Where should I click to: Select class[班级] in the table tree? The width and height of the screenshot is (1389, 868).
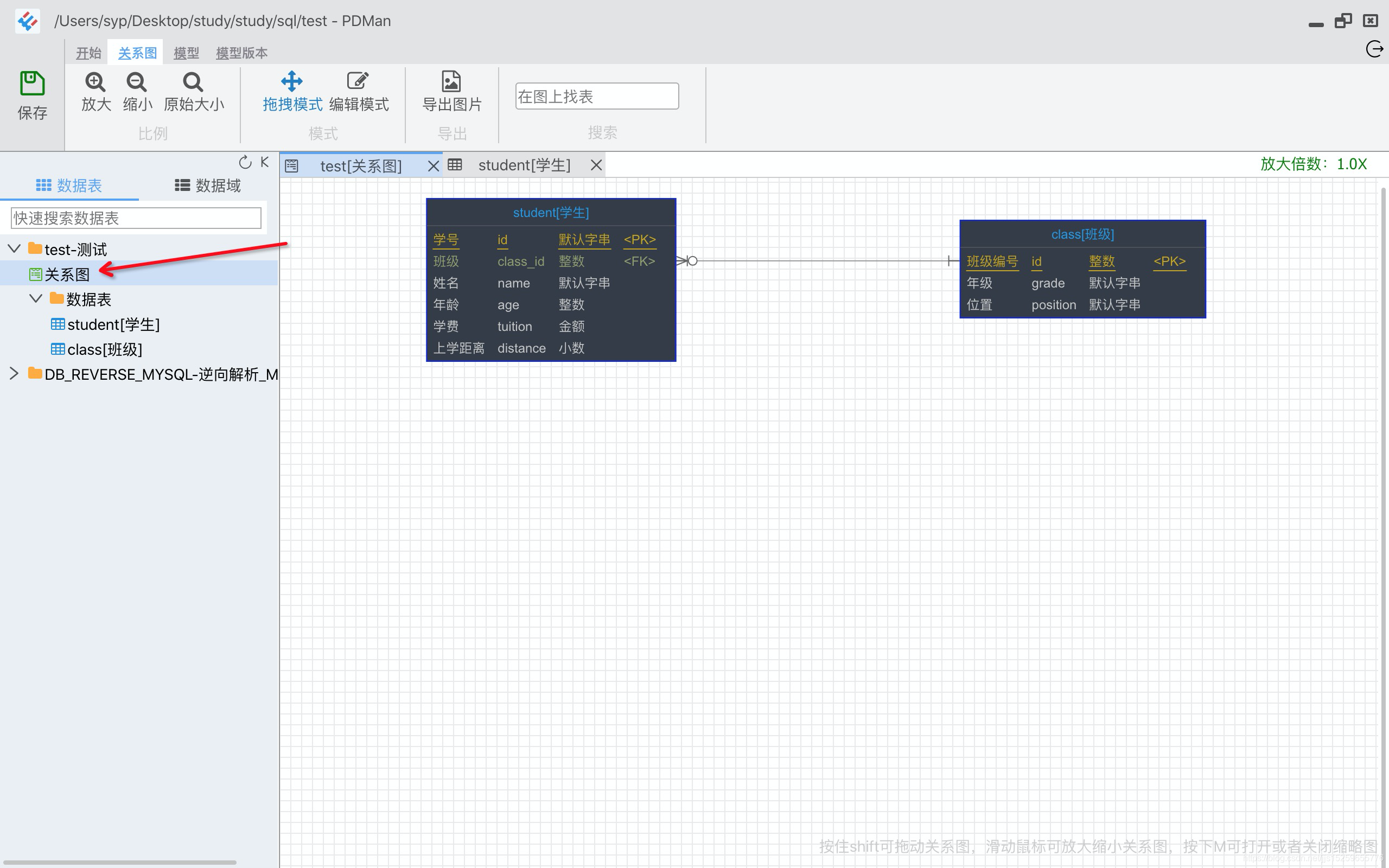point(105,349)
